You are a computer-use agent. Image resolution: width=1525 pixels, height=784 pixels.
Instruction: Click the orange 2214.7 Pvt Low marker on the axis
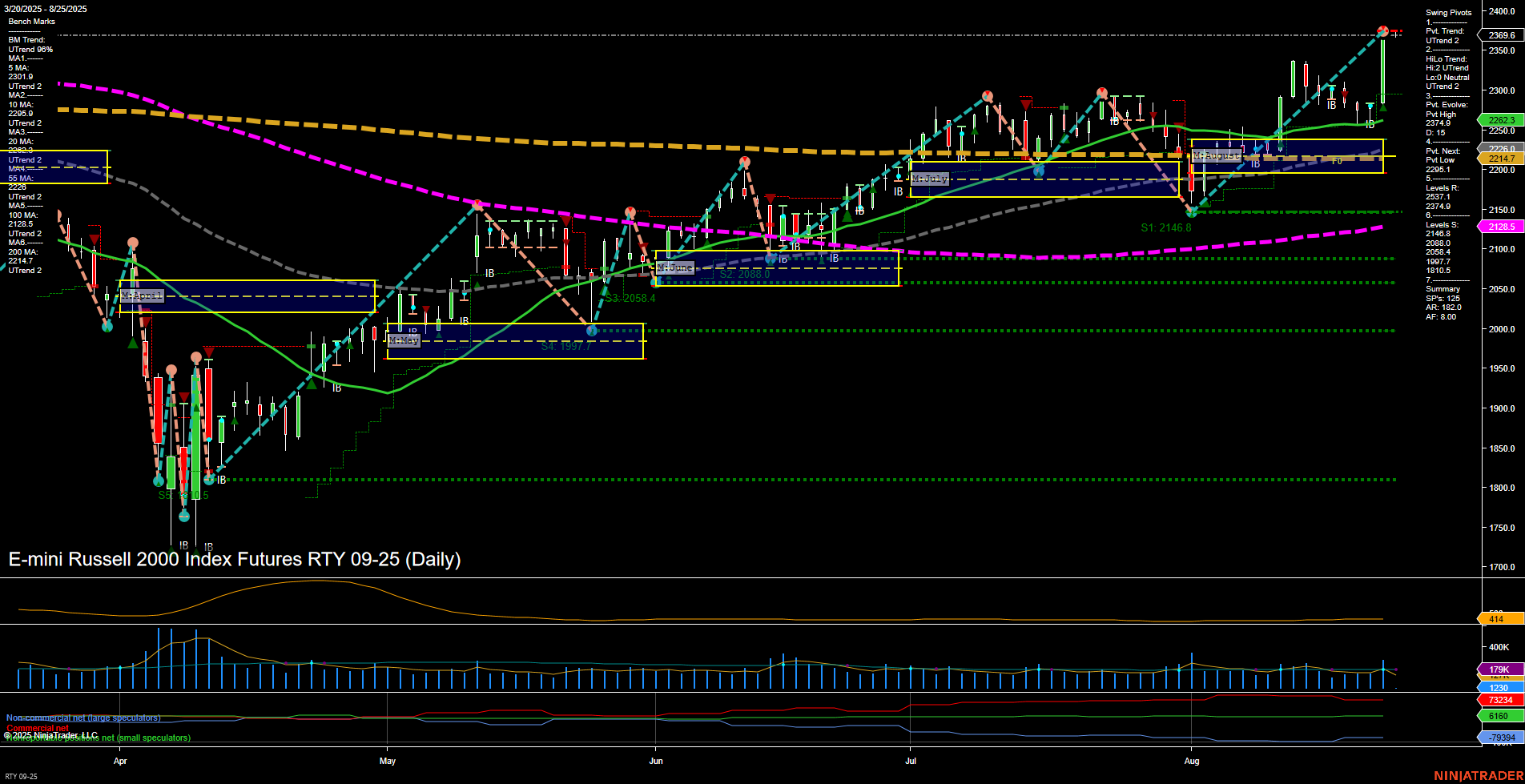[x=1503, y=159]
